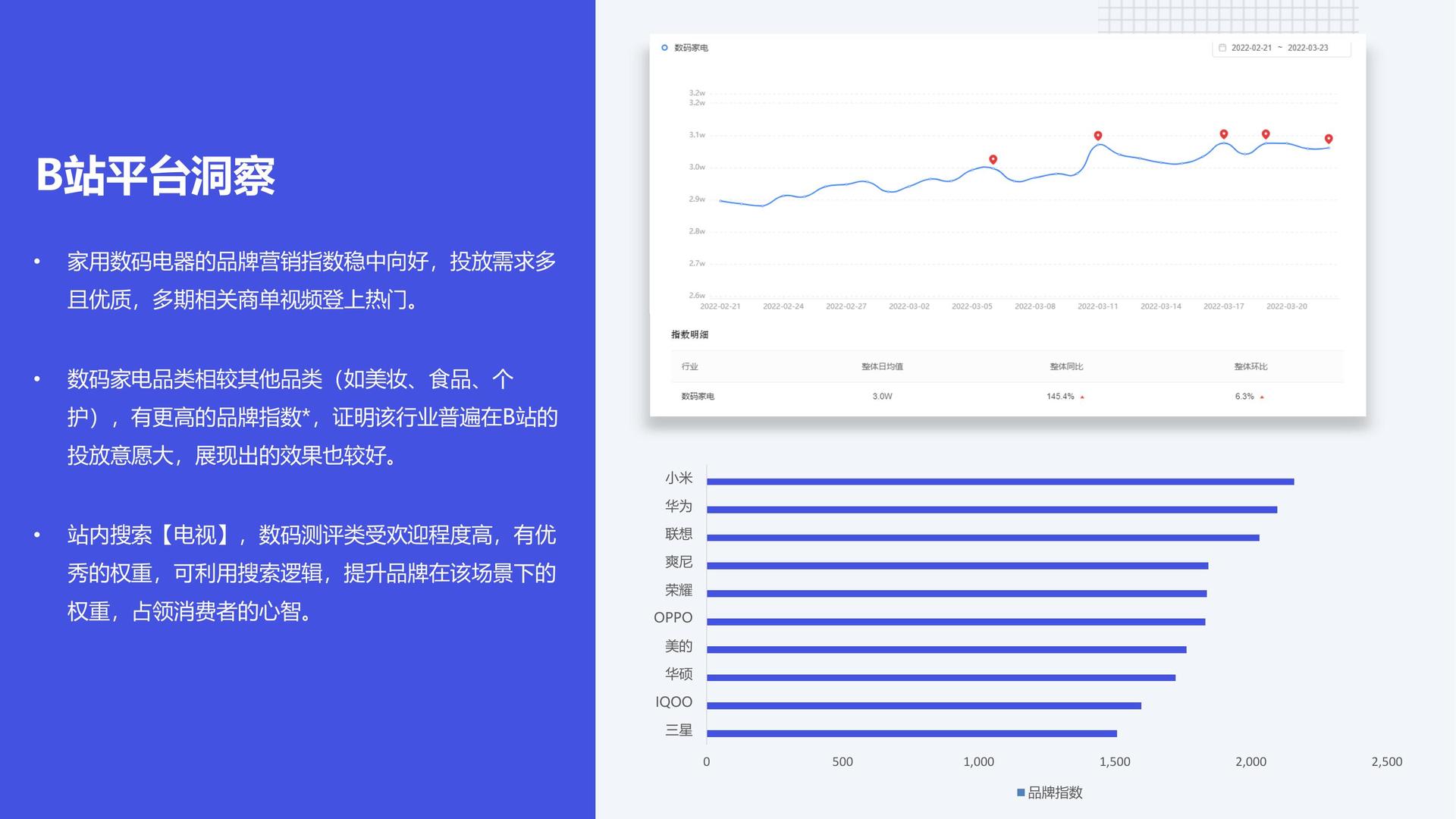Click the first red pin near 2022-03-05
Screen dimensions: 1456x819
[x=993, y=159]
